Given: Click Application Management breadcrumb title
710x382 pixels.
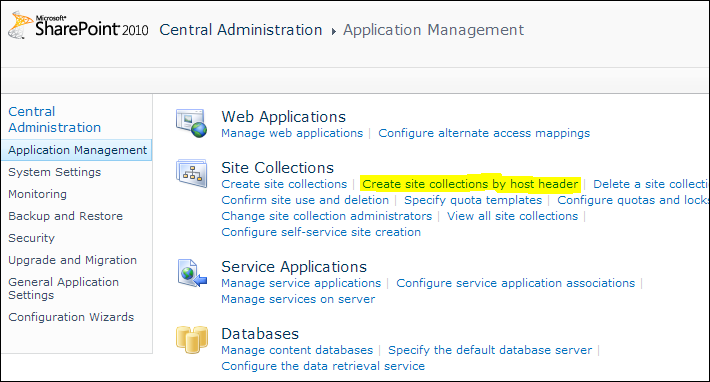Looking at the screenshot, I should click(433, 30).
